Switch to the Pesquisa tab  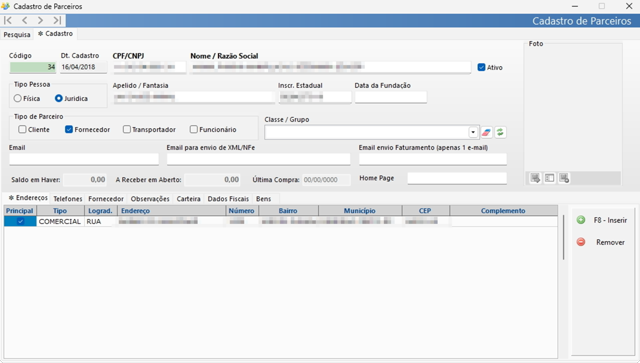(17, 34)
